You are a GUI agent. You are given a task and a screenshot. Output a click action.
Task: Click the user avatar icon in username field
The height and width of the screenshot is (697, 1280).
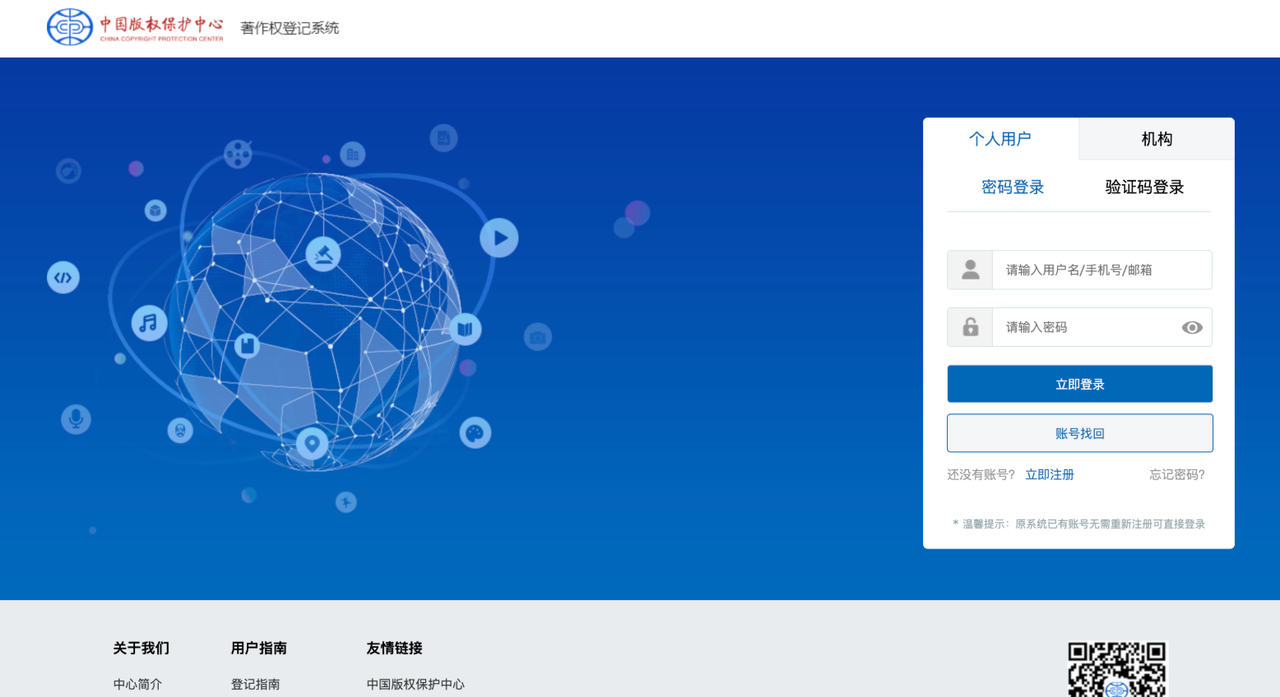pos(970,270)
